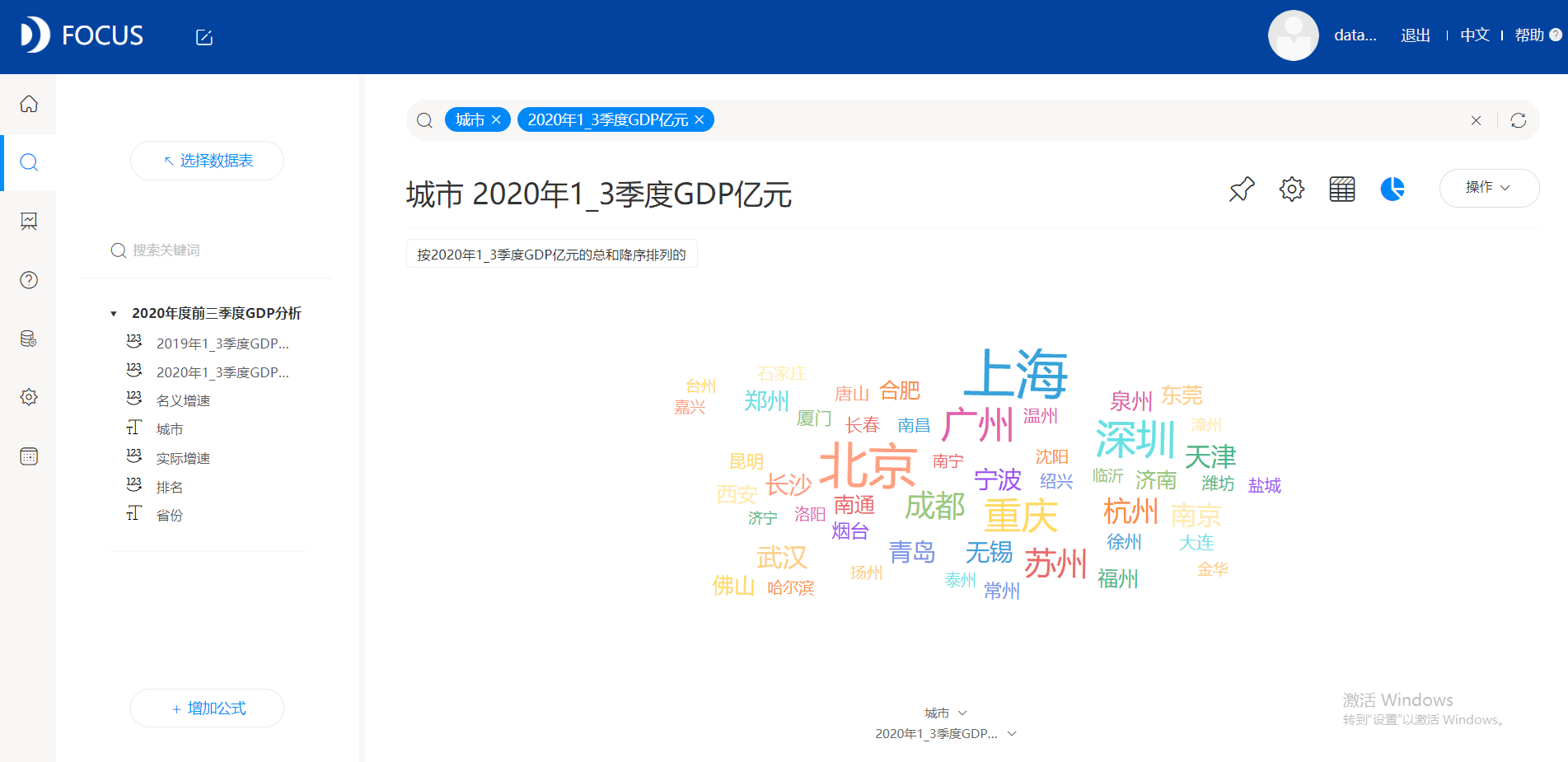Click the word 金华 in the word cloud
Image resolution: width=1568 pixels, height=762 pixels.
[1212, 569]
